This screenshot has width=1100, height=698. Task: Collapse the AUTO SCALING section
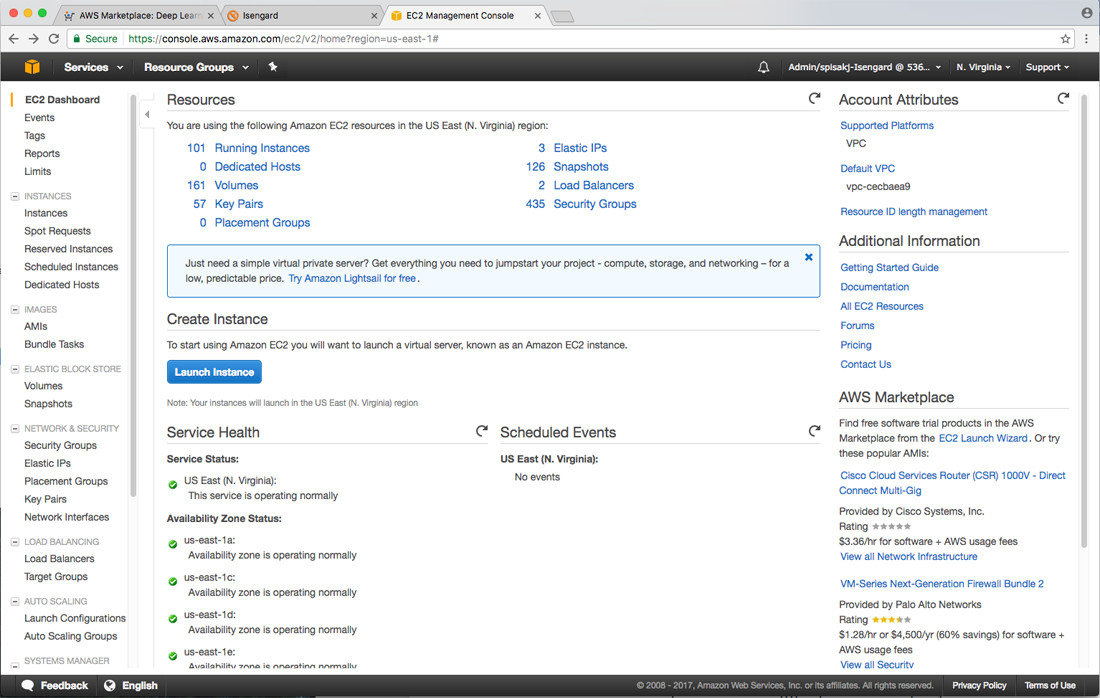[15, 602]
